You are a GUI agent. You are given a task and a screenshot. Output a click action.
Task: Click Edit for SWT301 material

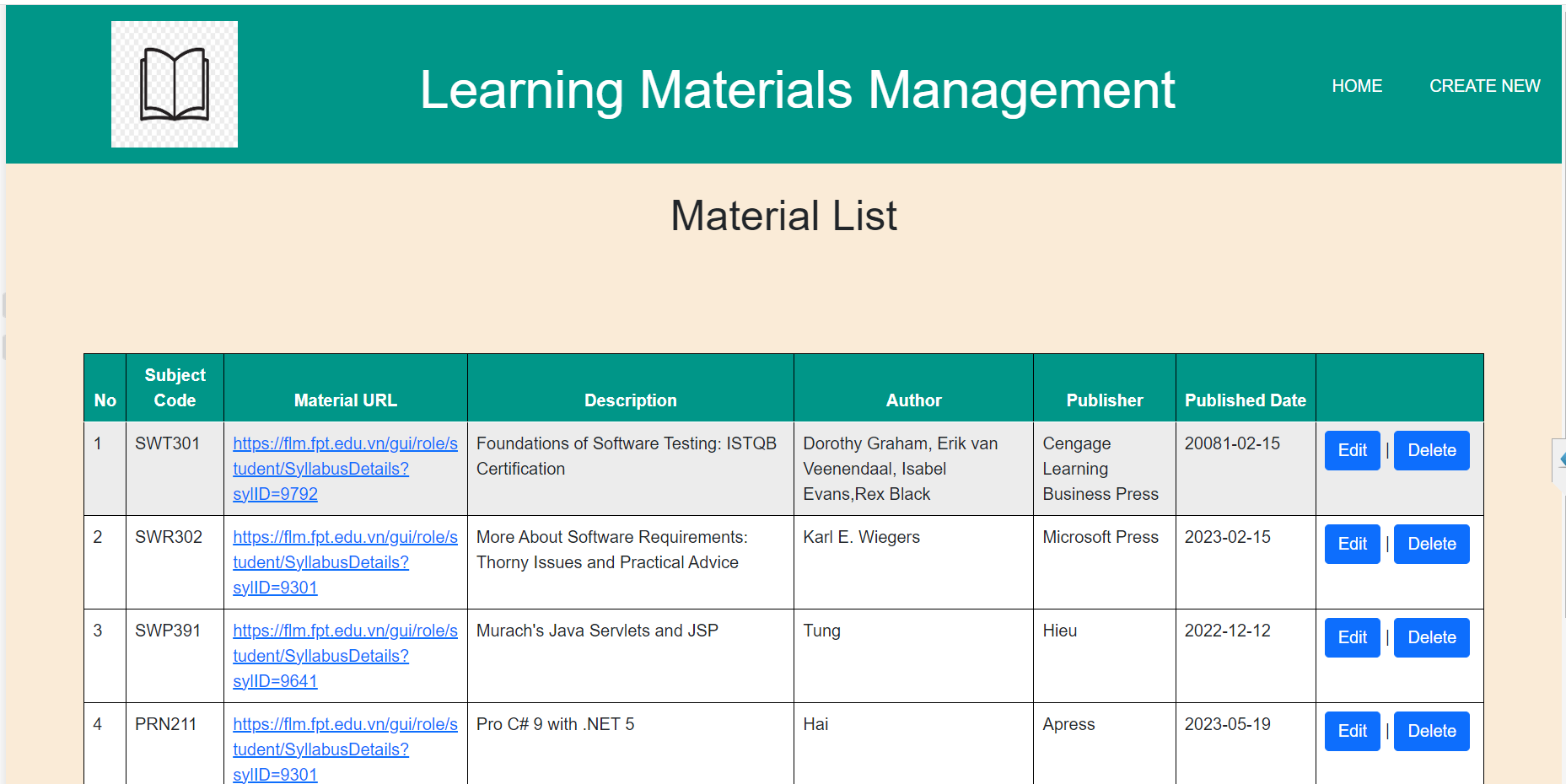[x=1352, y=450]
